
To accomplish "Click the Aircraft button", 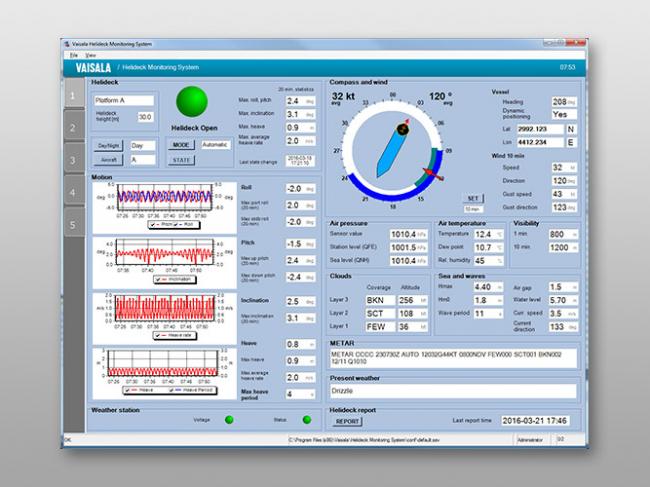I will (109, 159).
